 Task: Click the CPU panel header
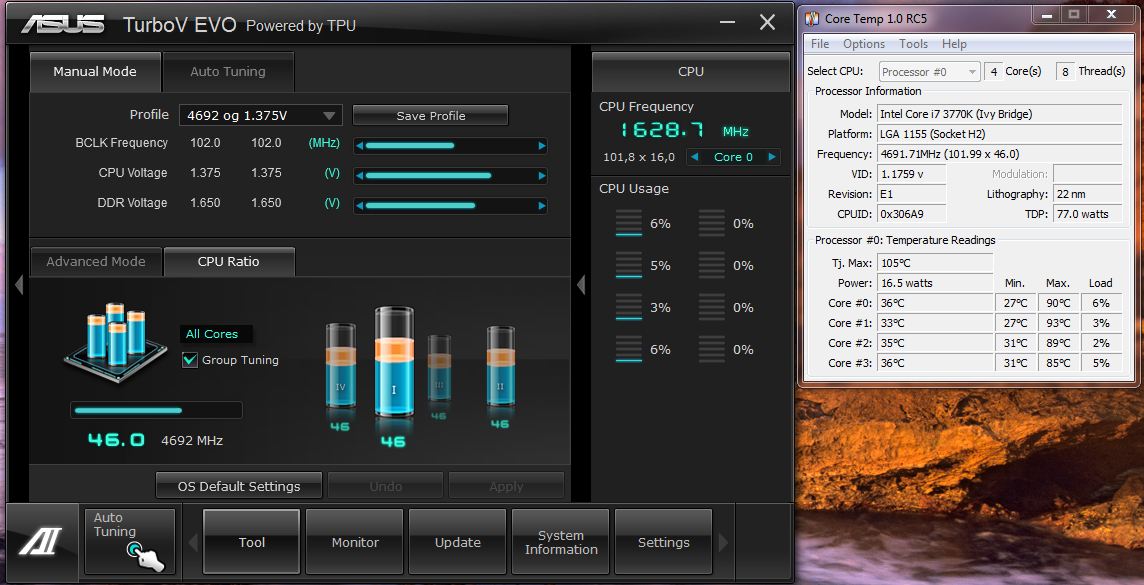coord(691,71)
